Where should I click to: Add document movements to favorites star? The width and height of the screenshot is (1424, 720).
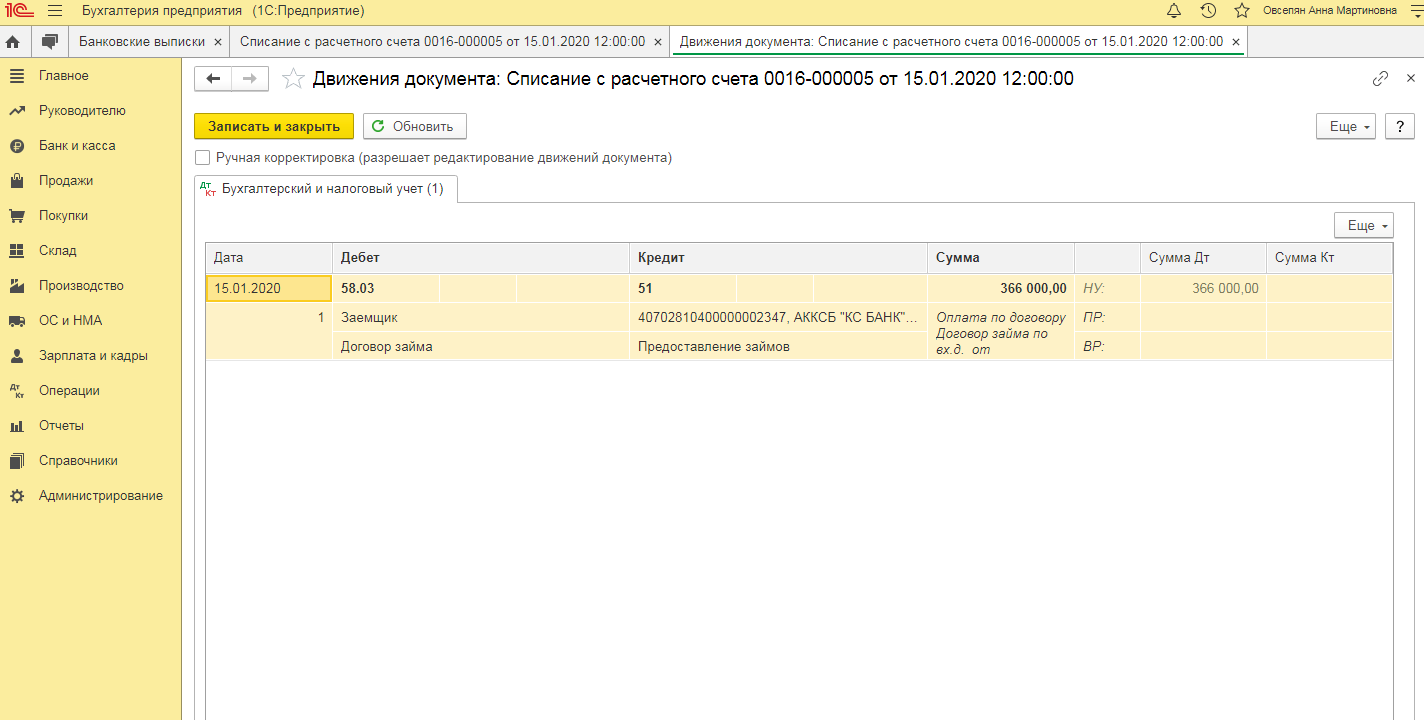(293, 79)
